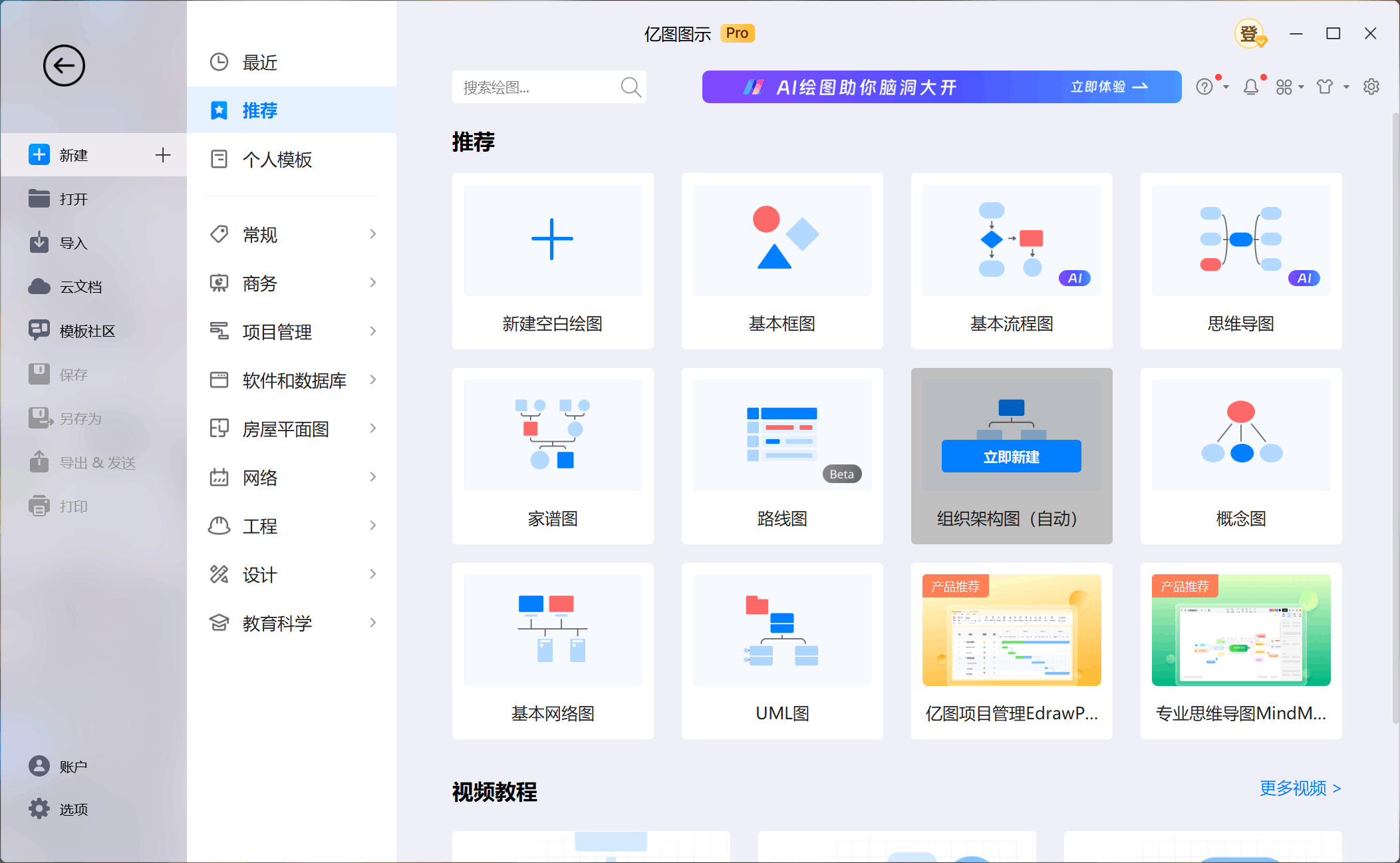This screenshot has width=1400, height=863.
Task: Click the 更多视频 link
Action: tap(1300, 788)
